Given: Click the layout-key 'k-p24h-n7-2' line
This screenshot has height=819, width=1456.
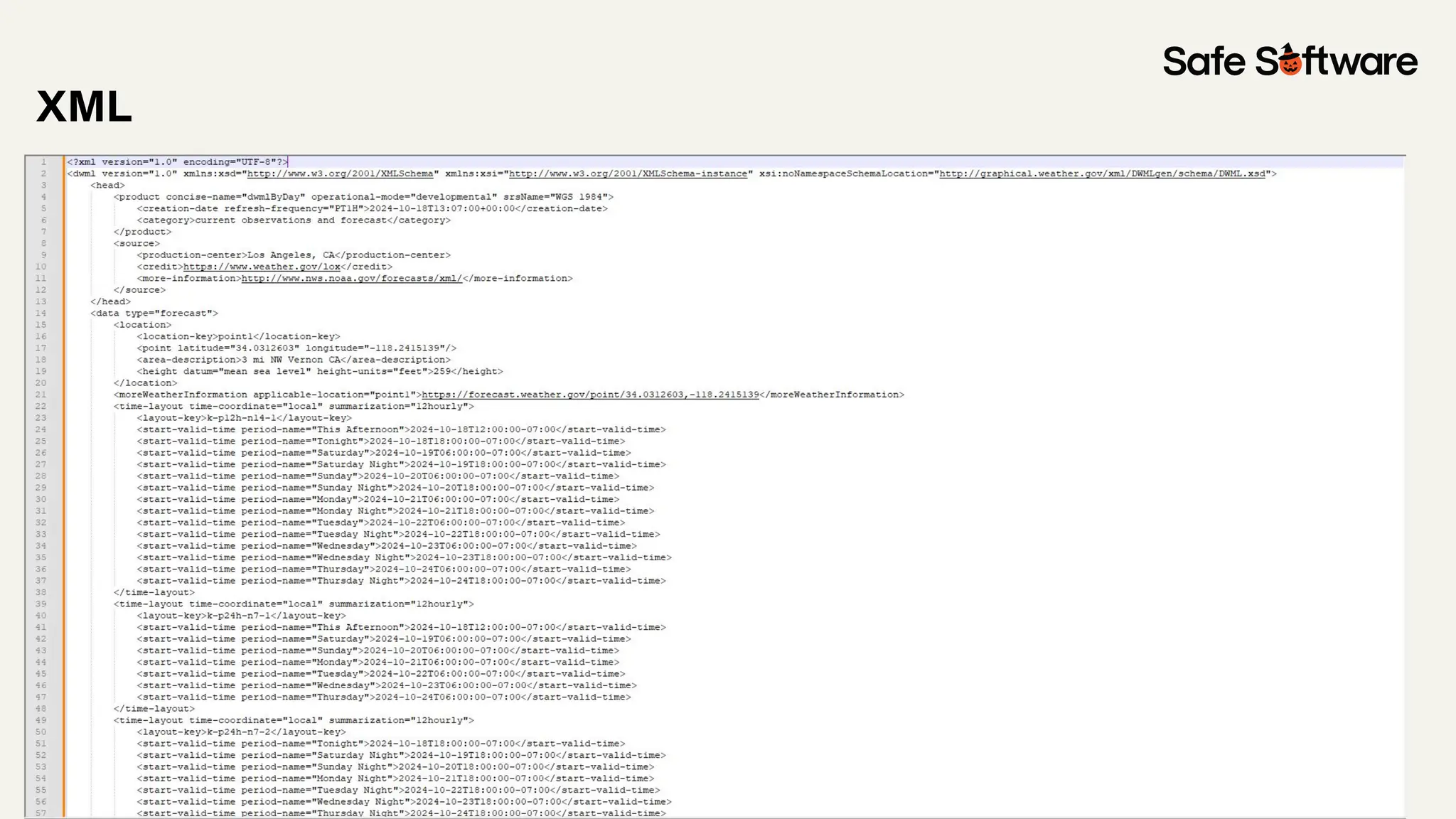Looking at the screenshot, I should pos(241,732).
